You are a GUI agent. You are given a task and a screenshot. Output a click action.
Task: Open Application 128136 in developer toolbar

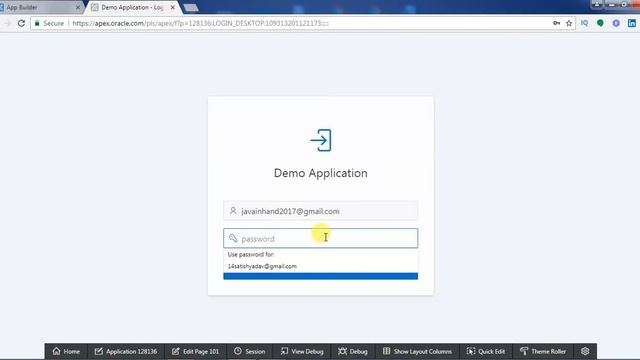[x=126, y=351]
